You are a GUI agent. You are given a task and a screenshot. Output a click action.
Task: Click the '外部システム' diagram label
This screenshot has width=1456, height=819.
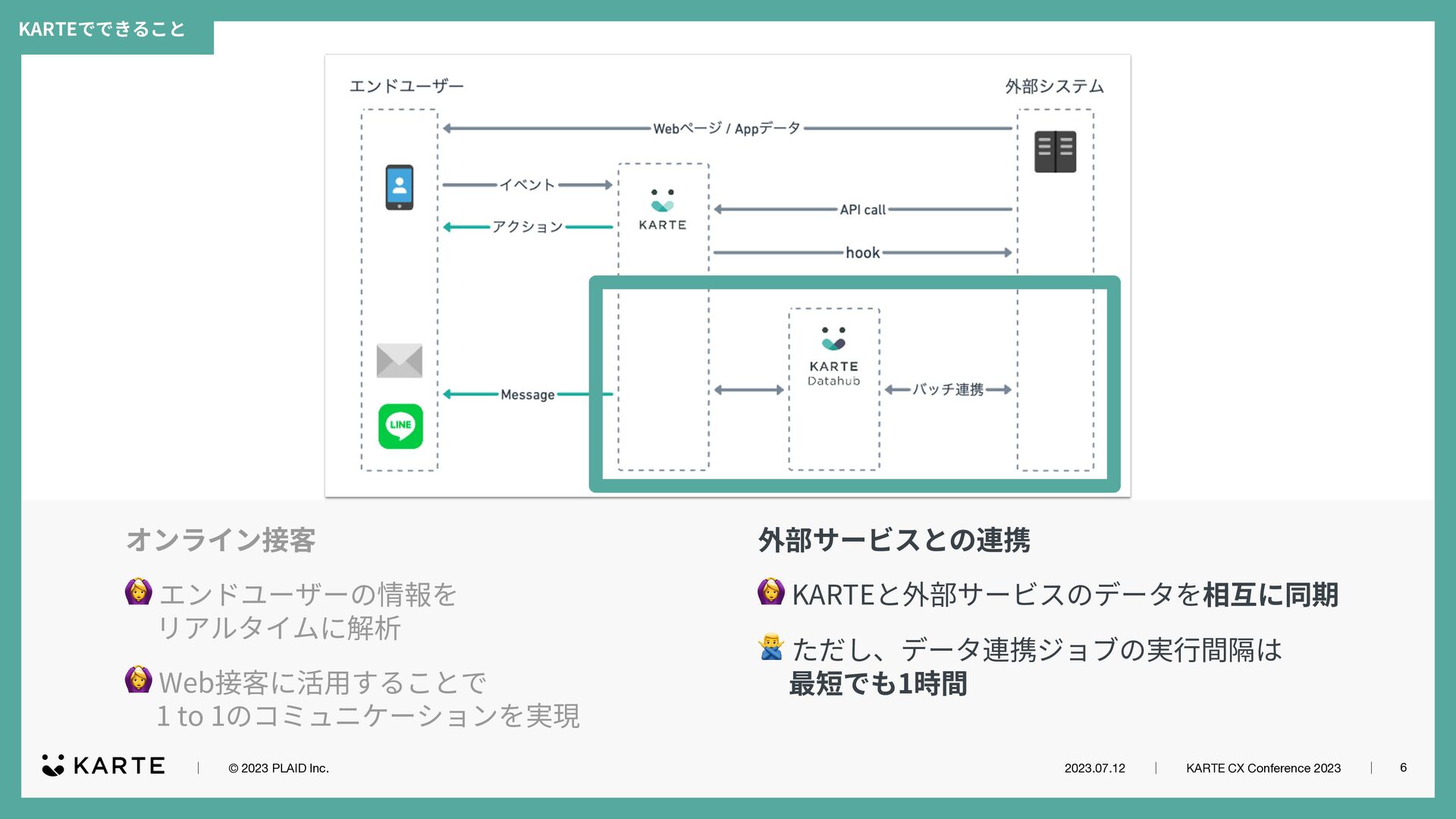pos(1055,86)
